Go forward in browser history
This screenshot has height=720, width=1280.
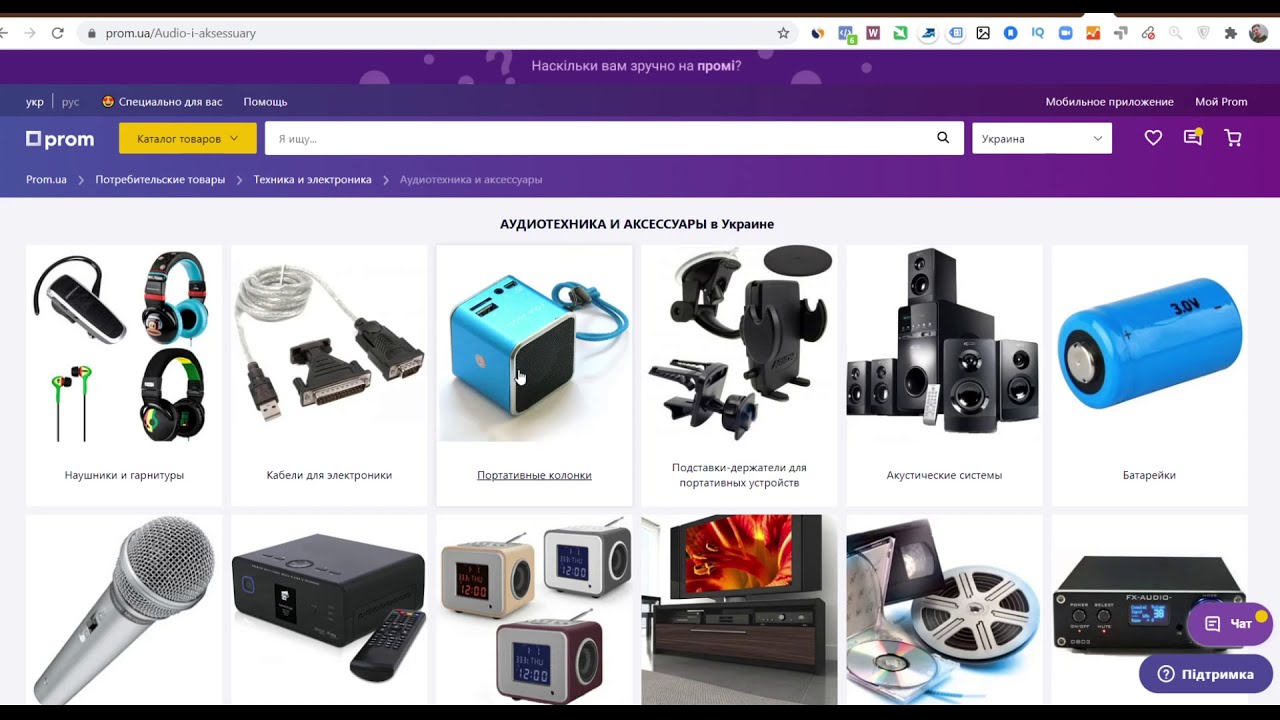pyautogui.click(x=30, y=33)
